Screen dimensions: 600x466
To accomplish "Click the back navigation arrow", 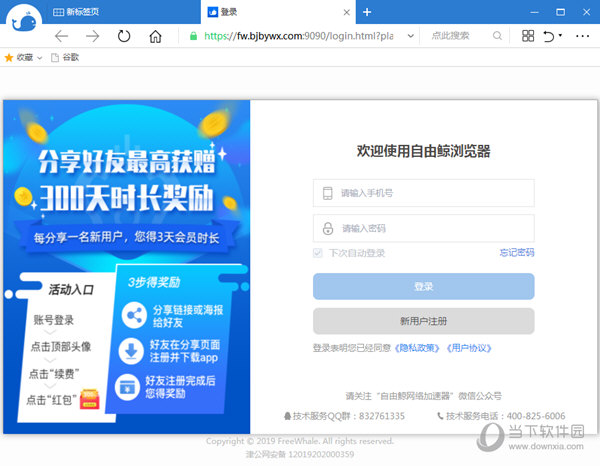I will click(x=62, y=36).
